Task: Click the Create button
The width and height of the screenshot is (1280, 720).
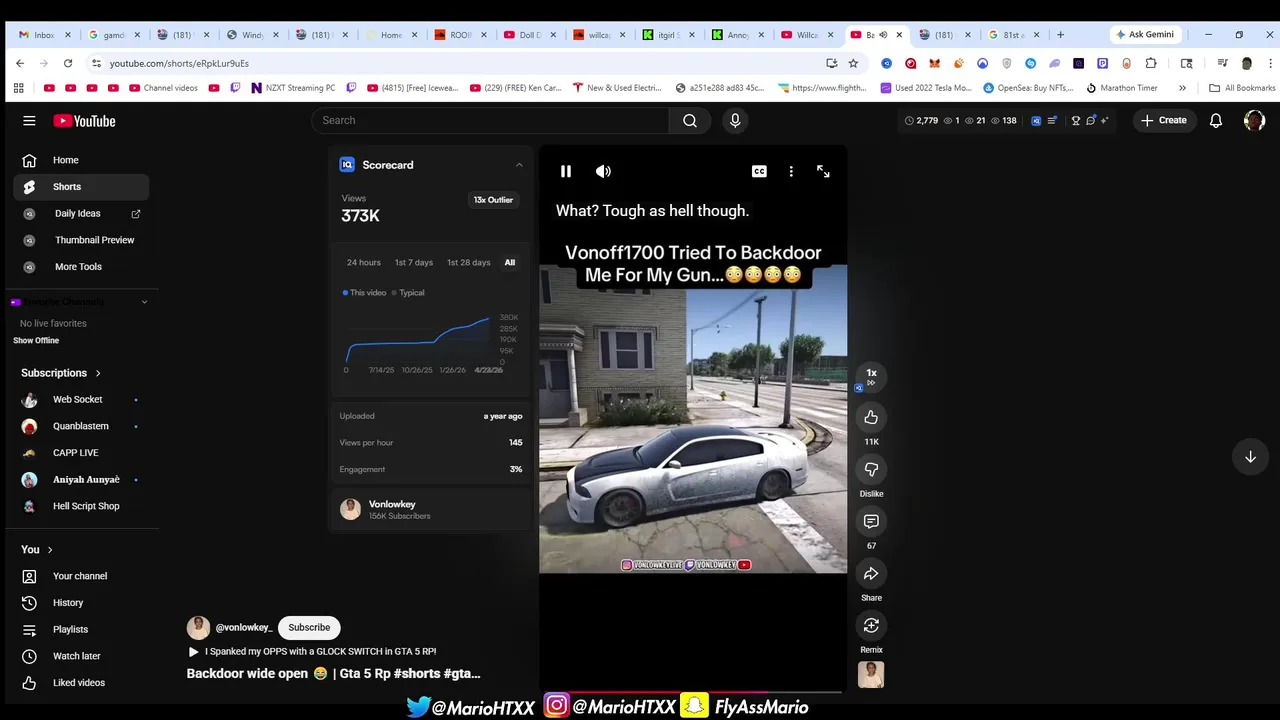Action: pos(1163,120)
